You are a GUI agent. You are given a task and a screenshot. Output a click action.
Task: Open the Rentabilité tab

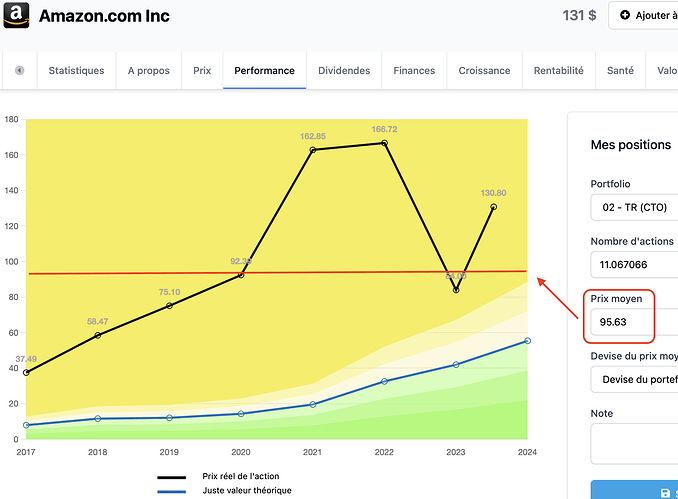pyautogui.click(x=559, y=70)
